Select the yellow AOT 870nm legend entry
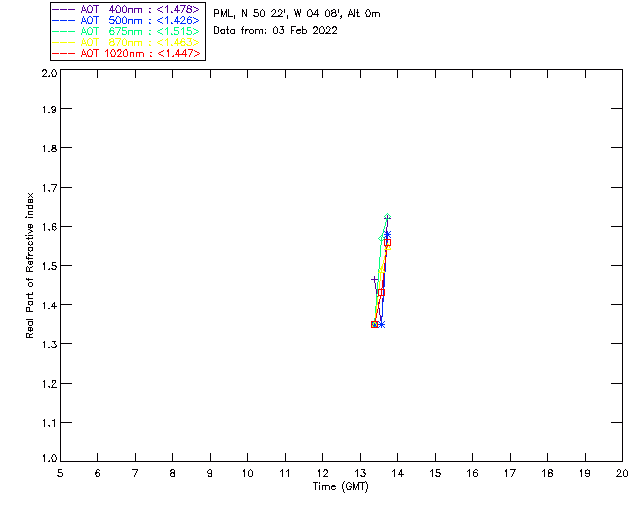The image size is (640, 512). point(126,42)
